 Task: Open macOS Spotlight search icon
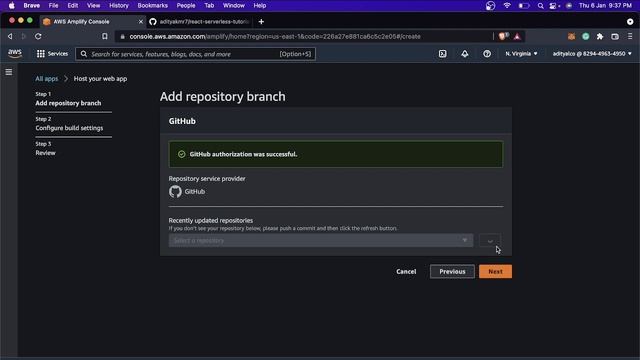point(540,6)
